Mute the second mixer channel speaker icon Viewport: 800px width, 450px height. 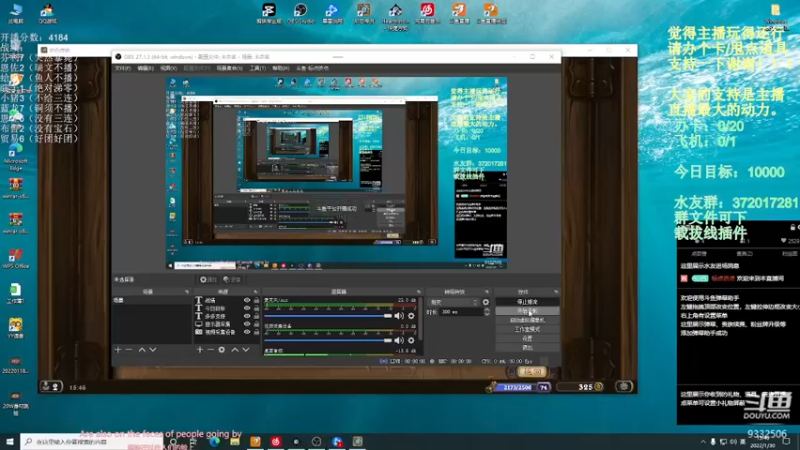399,340
